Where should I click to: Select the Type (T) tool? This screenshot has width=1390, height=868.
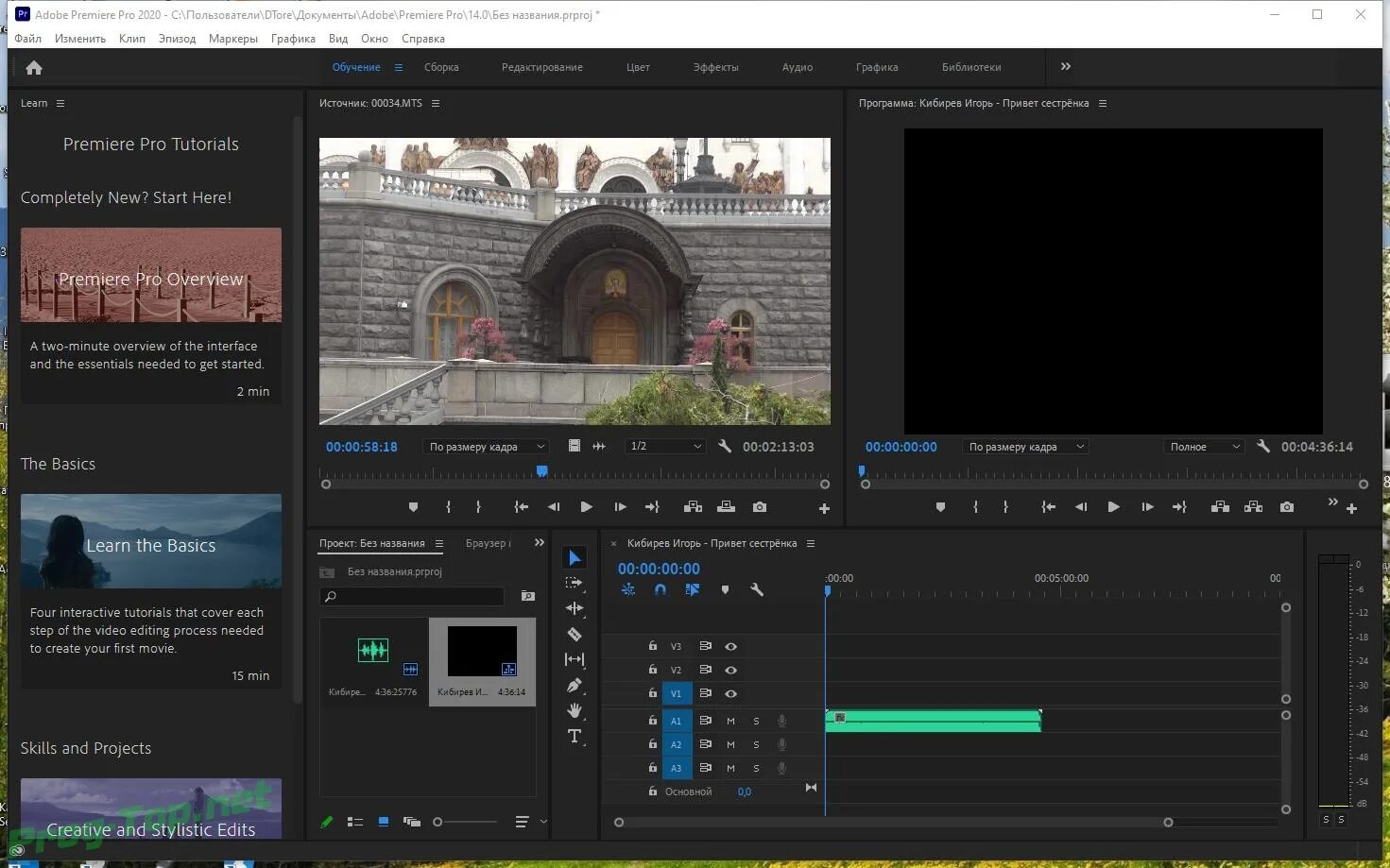[574, 736]
